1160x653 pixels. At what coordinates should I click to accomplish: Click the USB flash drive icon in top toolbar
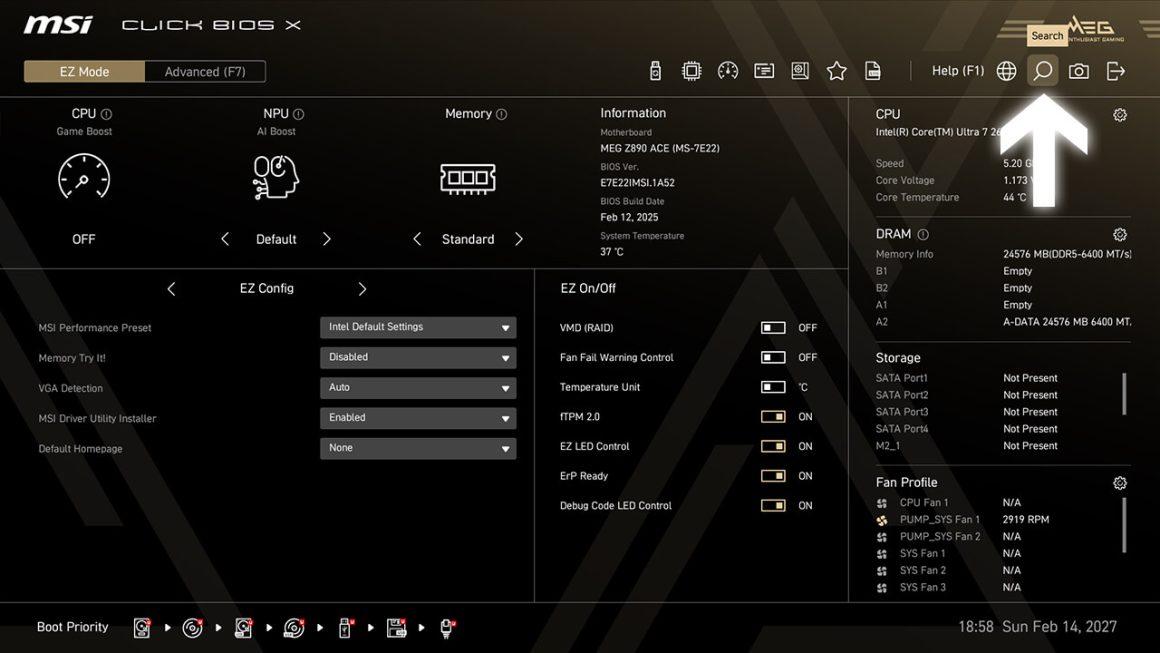tap(656, 71)
